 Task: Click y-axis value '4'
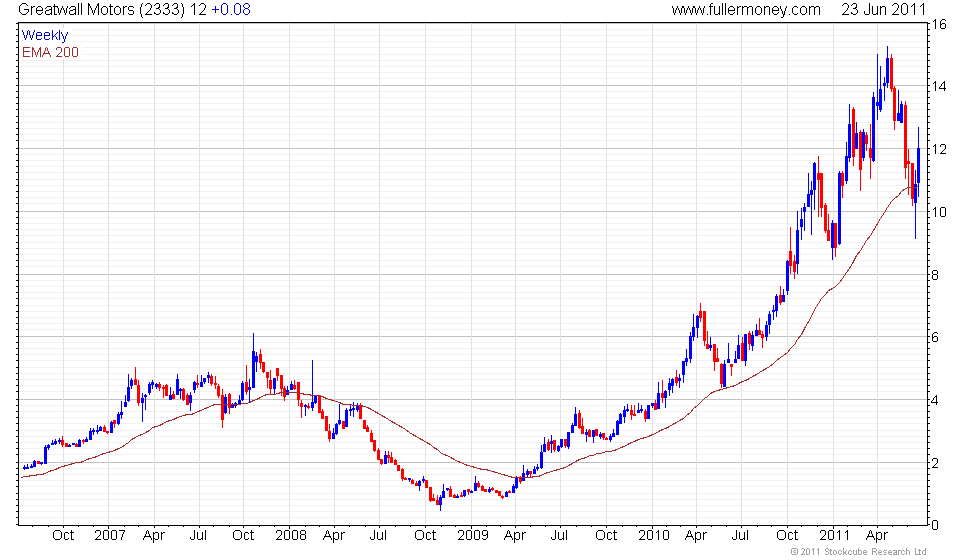pos(935,401)
